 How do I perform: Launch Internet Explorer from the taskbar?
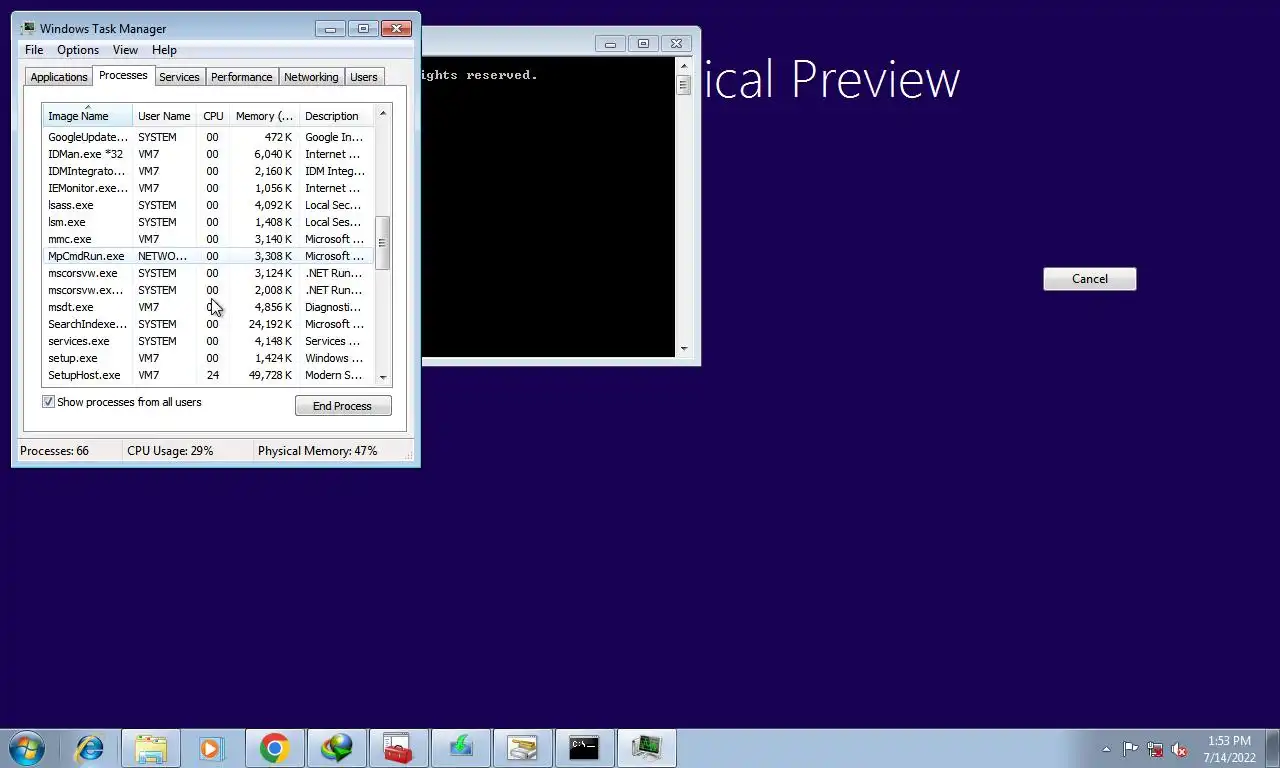(x=89, y=748)
